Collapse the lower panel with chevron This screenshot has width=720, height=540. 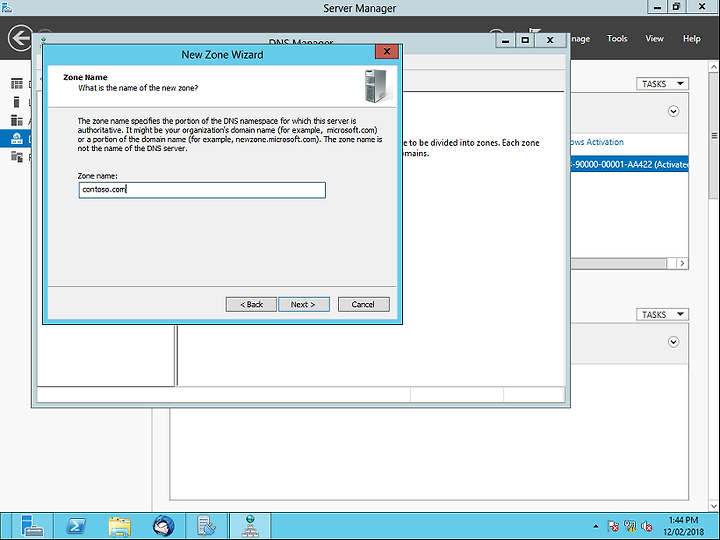click(673, 342)
